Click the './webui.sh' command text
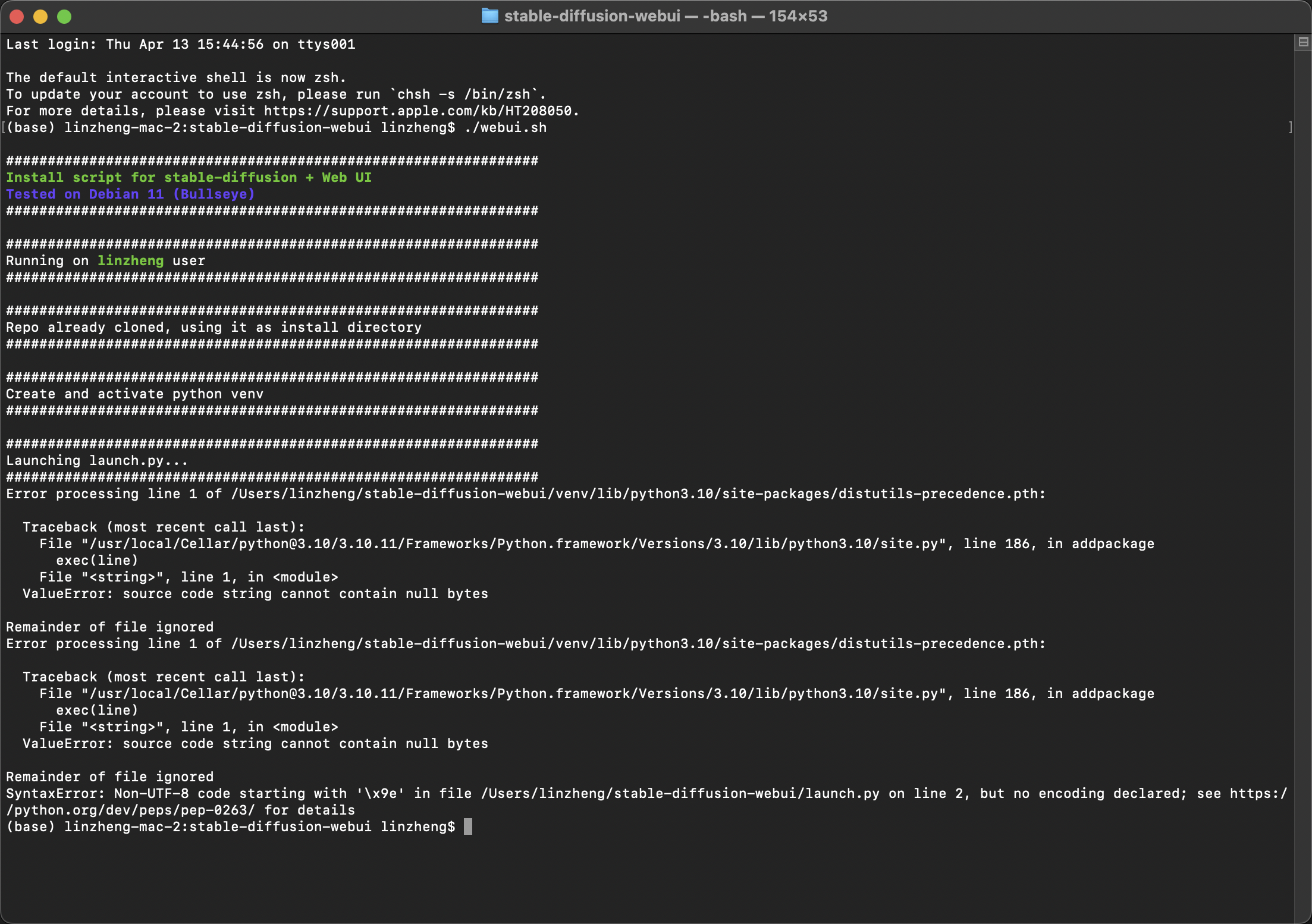Screen dimensions: 1312x924 [505, 127]
